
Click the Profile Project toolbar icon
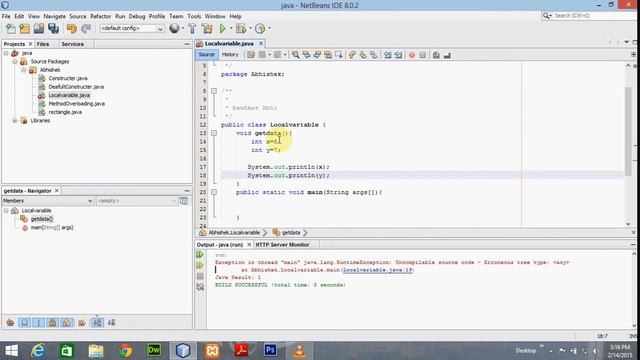coord(260,29)
